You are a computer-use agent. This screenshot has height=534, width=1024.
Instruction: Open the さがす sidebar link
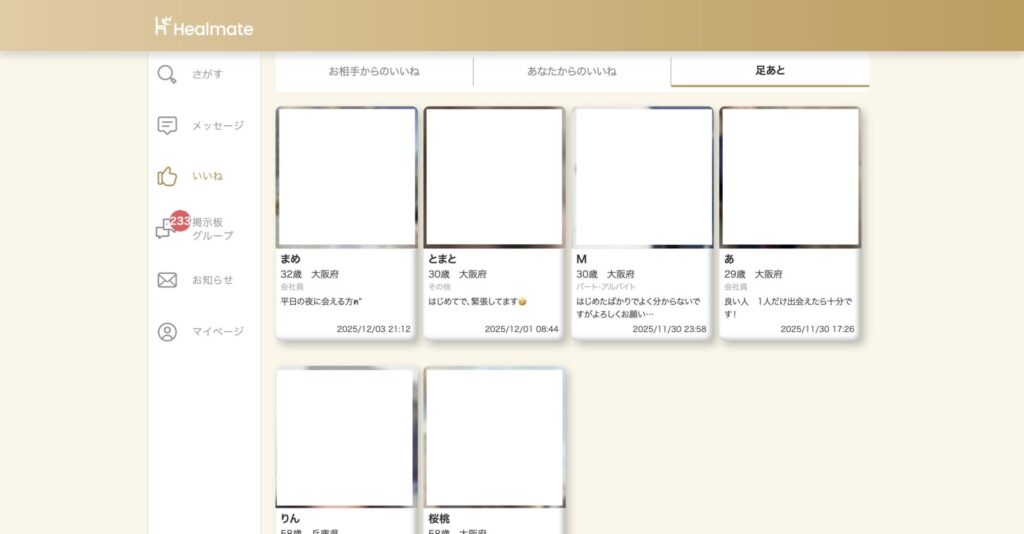tap(208, 74)
